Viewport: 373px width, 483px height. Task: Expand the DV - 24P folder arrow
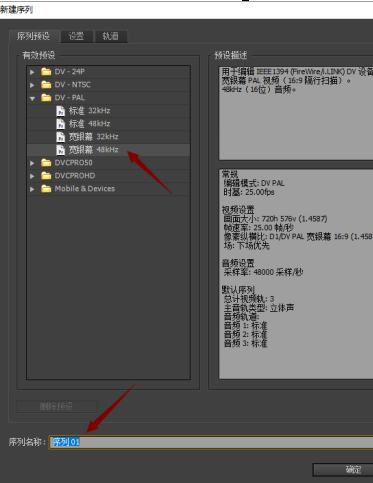click(x=32, y=72)
